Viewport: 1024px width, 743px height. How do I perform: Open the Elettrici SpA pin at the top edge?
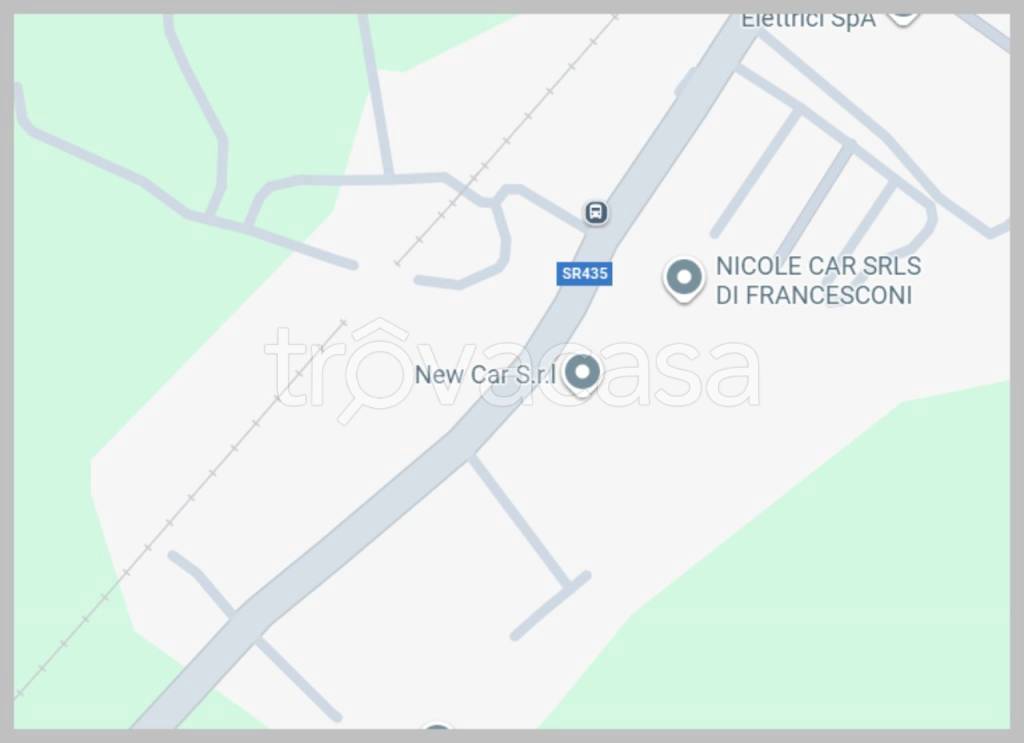(903, 16)
